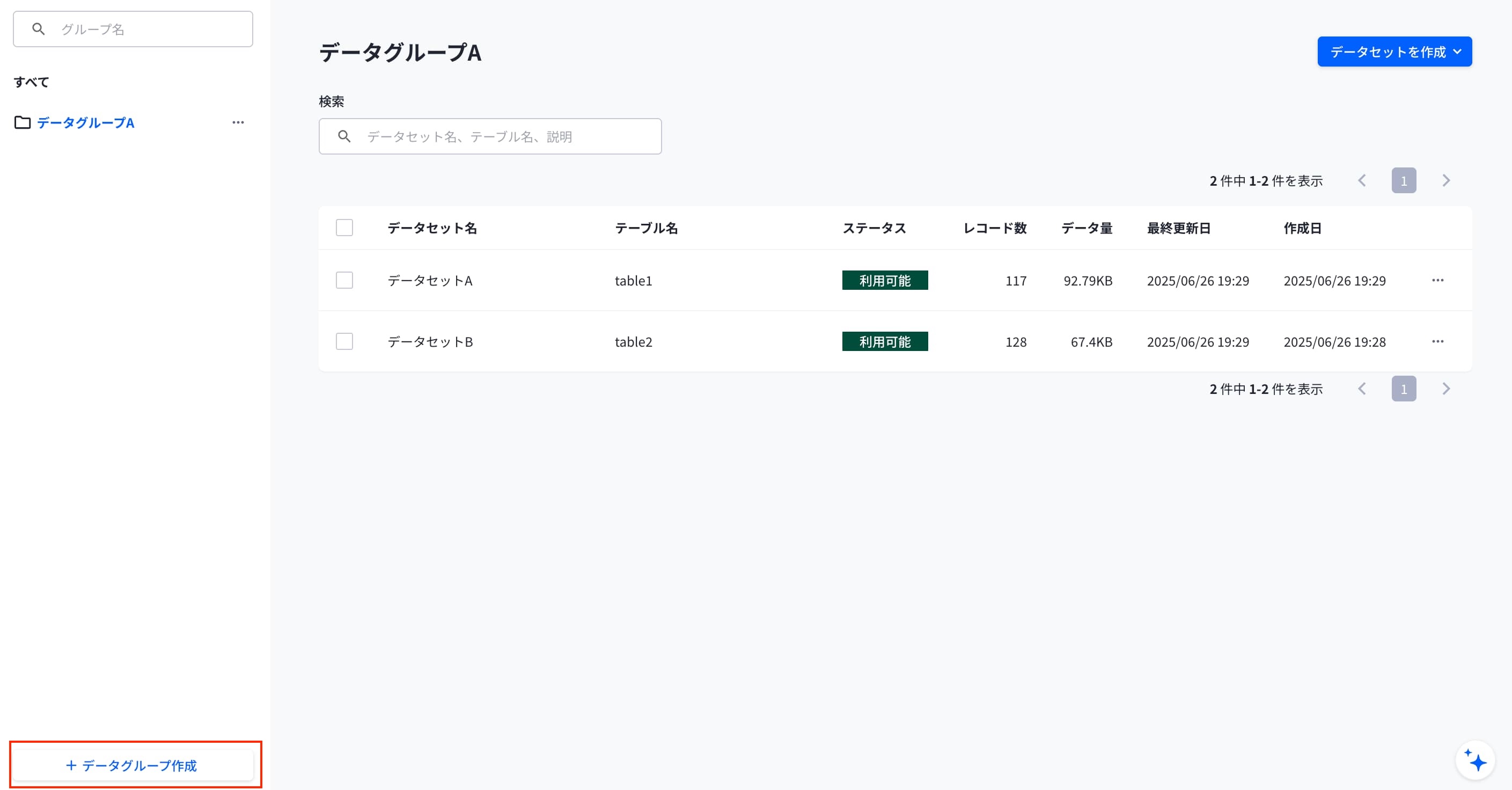The width and height of the screenshot is (1512, 790).
Task: Open the AI assistant sparkle icon
Action: (x=1474, y=760)
